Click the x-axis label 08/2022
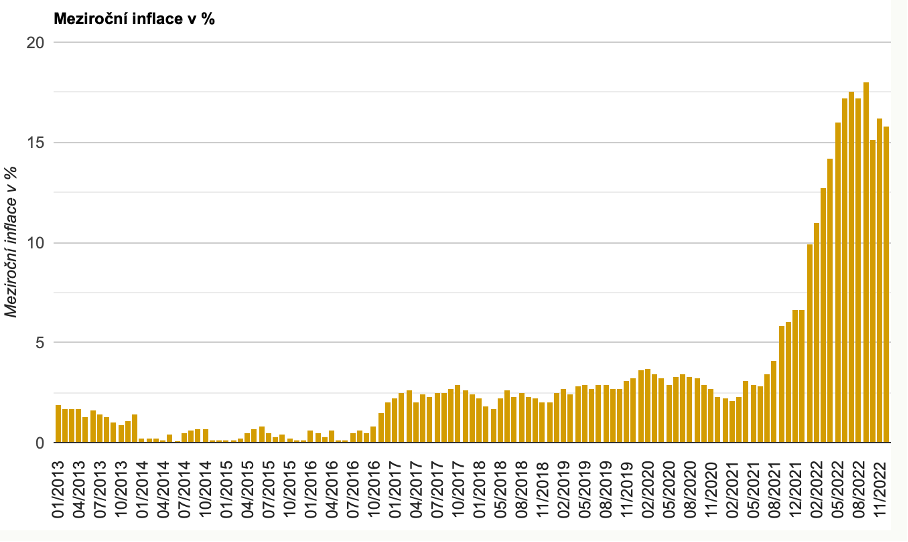The height and width of the screenshot is (542, 908). (x=857, y=487)
